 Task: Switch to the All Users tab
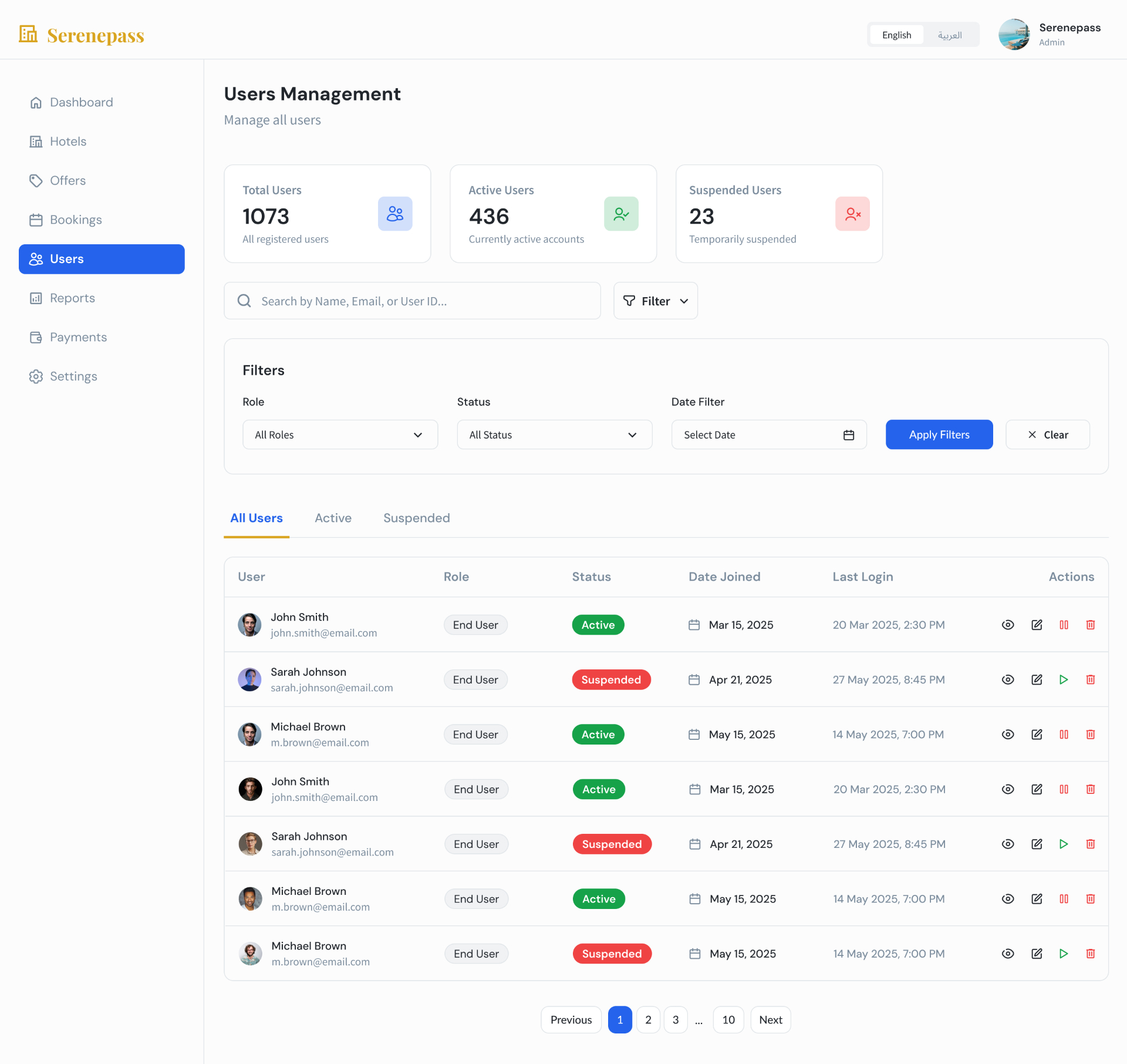(x=257, y=518)
